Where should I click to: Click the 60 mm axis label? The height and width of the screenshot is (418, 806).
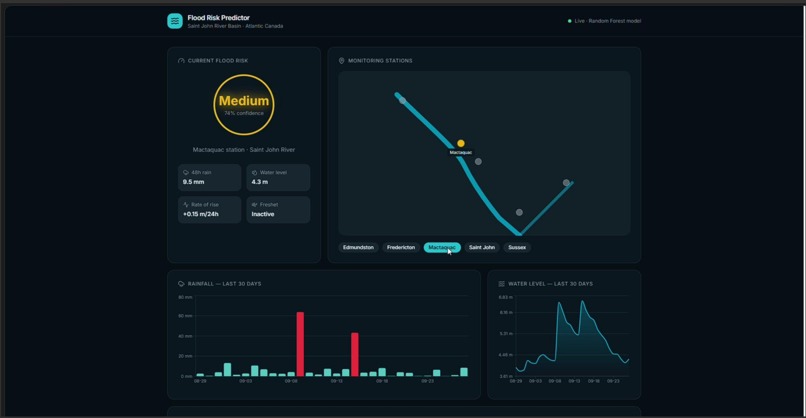pos(186,316)
